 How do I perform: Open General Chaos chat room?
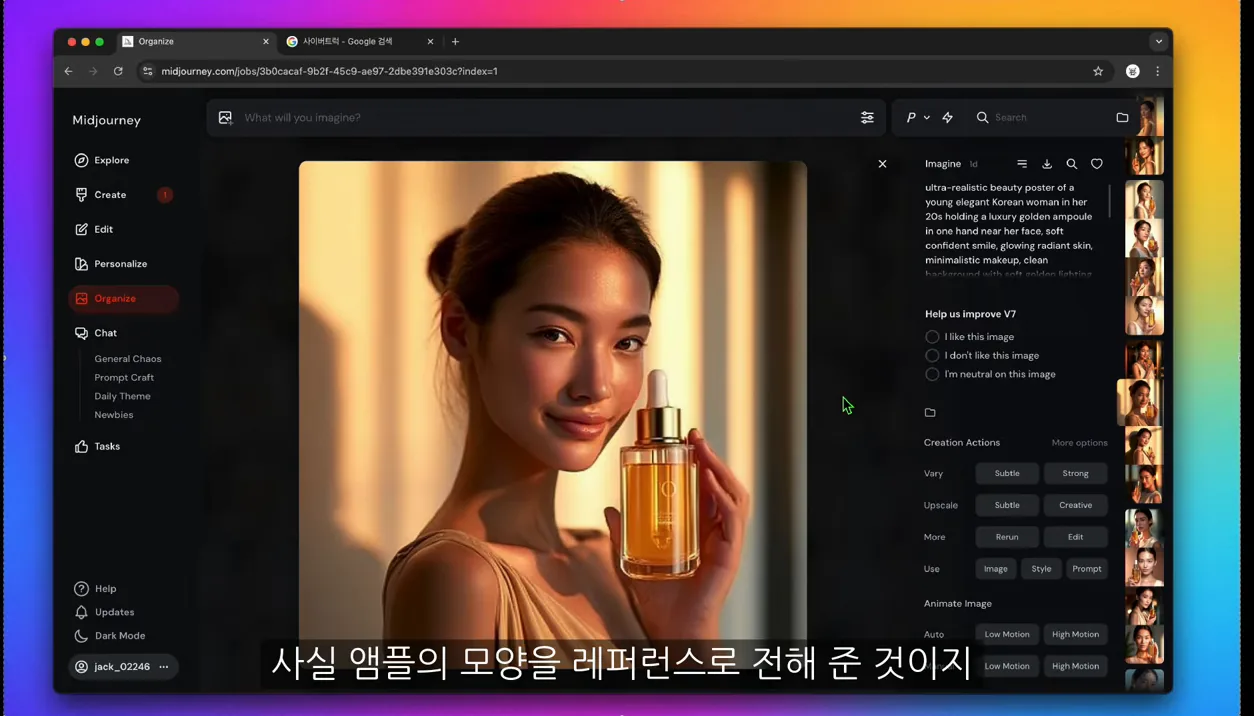pos(128,359)
